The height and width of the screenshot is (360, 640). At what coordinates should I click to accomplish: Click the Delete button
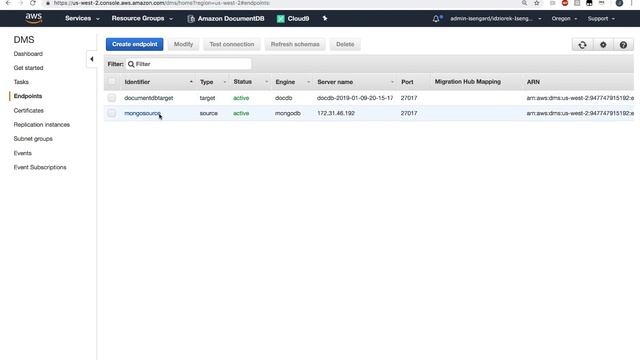pyautogui.click(x=345, y=44)
